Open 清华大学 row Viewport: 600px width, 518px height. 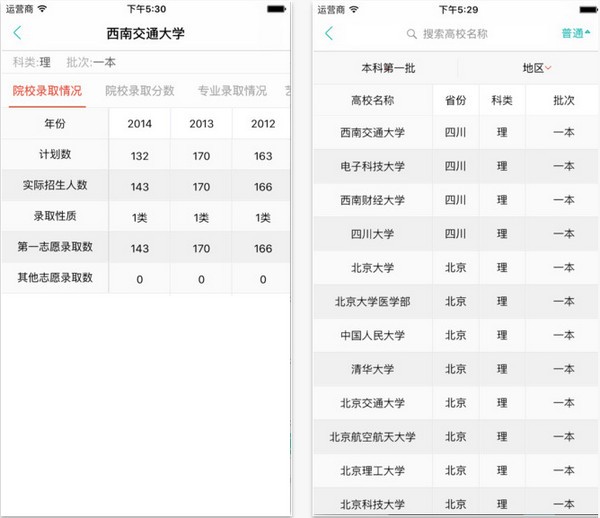[x=456, y=369]
